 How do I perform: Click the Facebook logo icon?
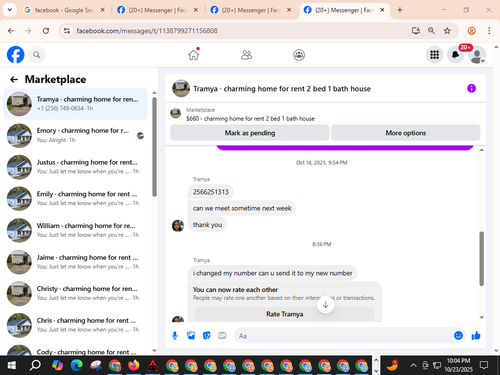(16, 55)
